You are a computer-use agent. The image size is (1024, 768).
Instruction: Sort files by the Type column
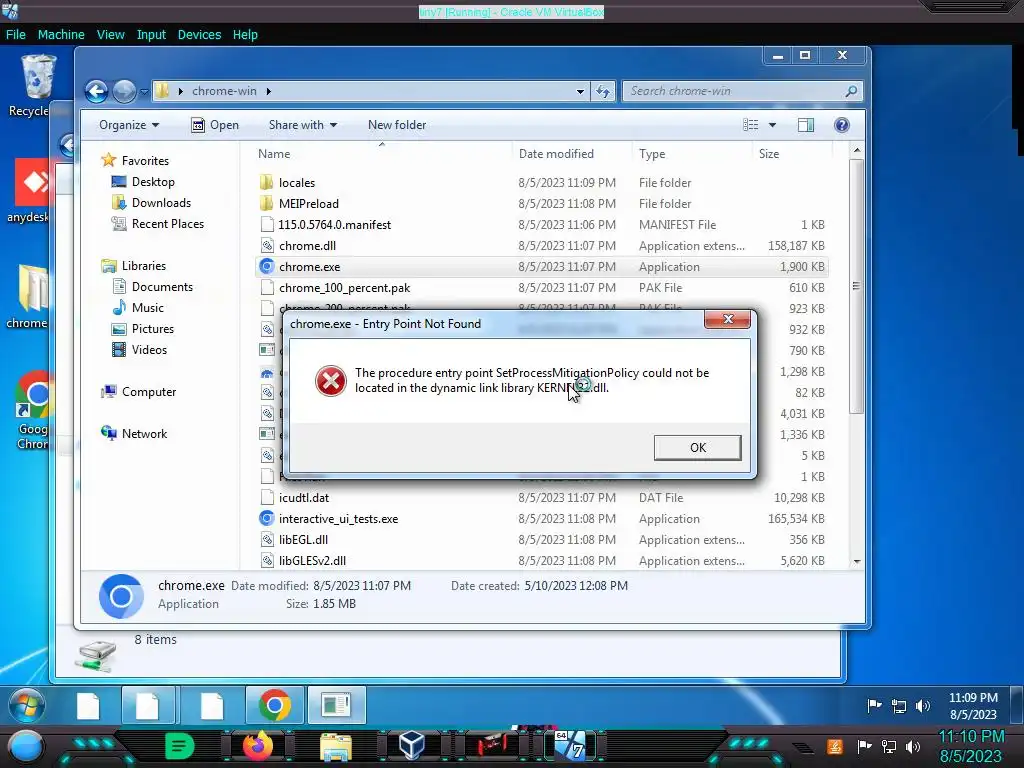[x=652, y=154]
